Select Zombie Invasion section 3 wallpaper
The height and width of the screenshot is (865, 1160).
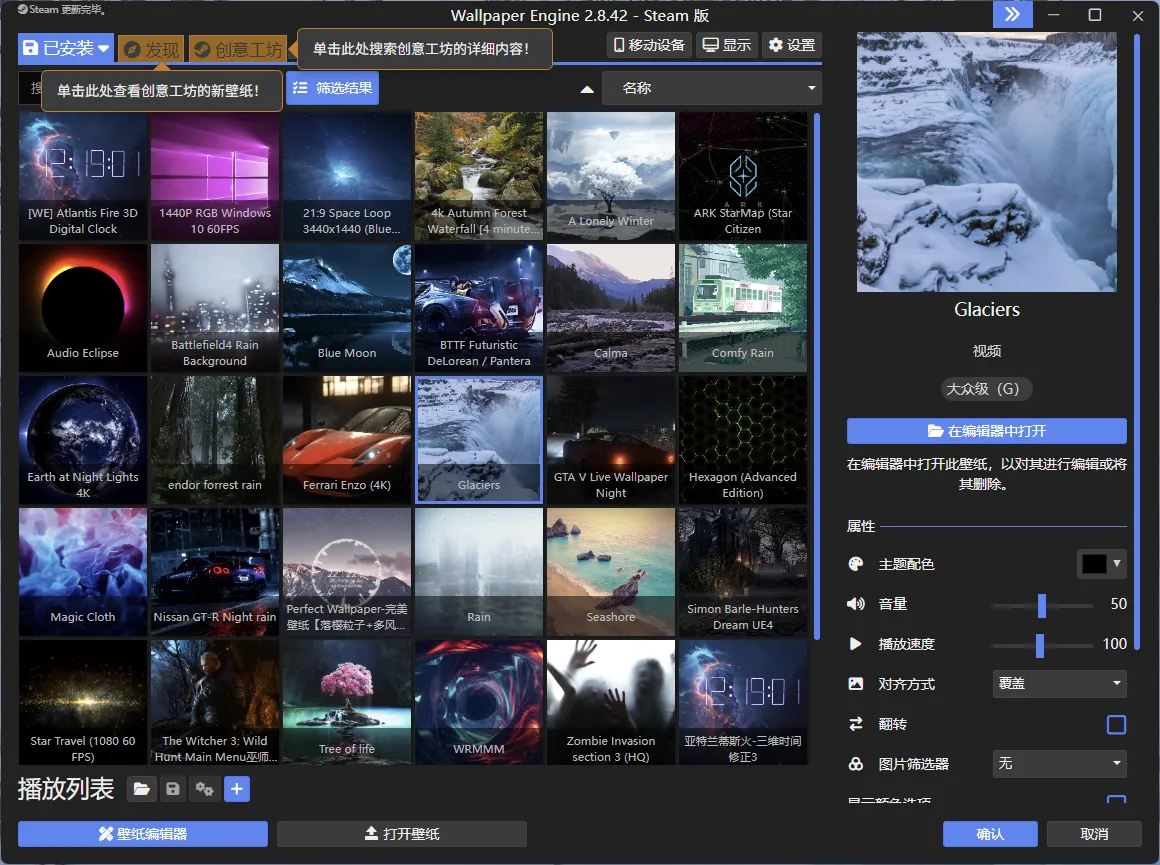(x=611, y=702)
